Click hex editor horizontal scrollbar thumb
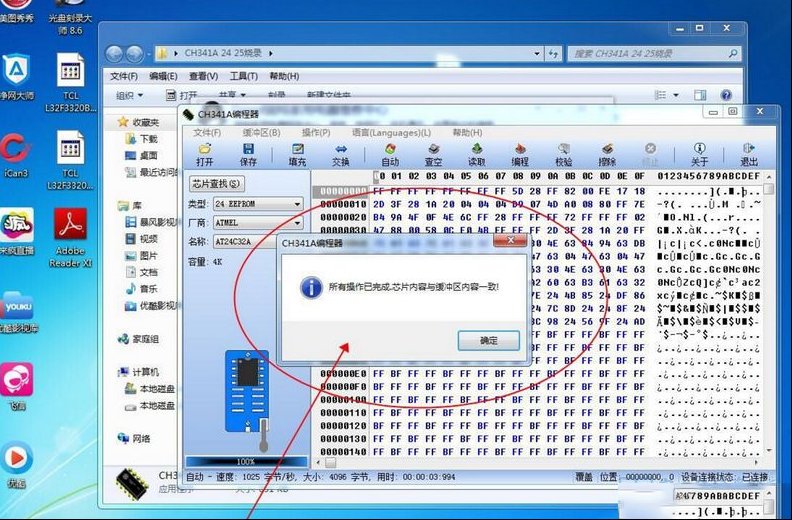The image size is (792, 520). 330,462
